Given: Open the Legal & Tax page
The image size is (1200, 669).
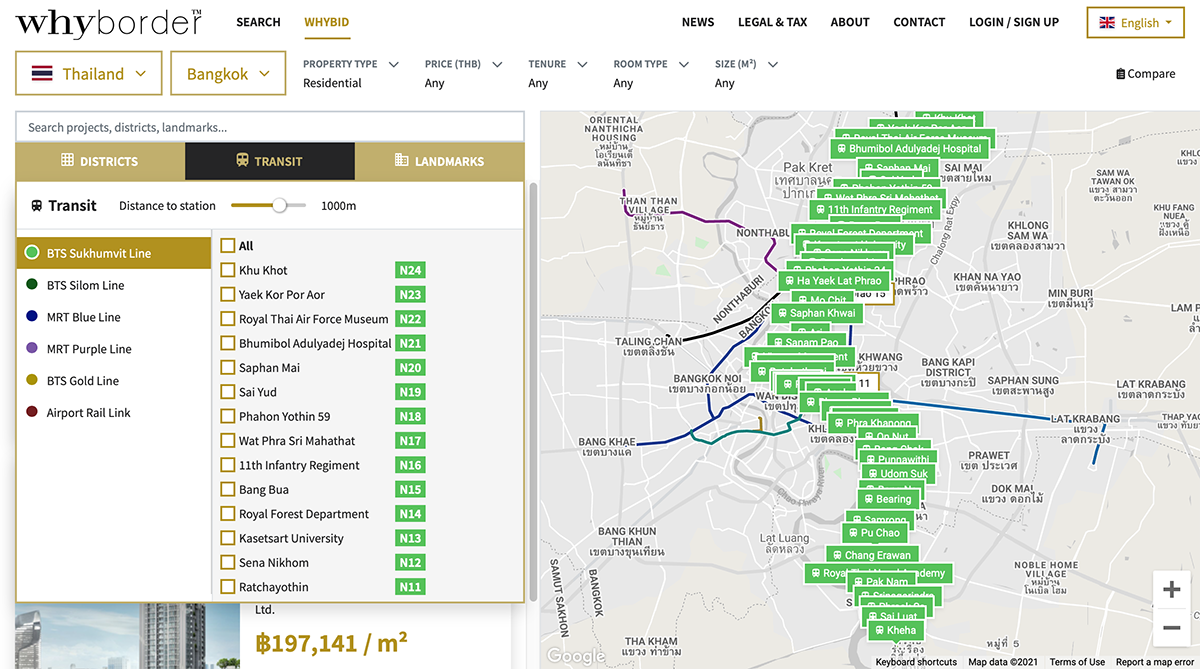Looking at the screenshot, I should click(x=772, y=22).
